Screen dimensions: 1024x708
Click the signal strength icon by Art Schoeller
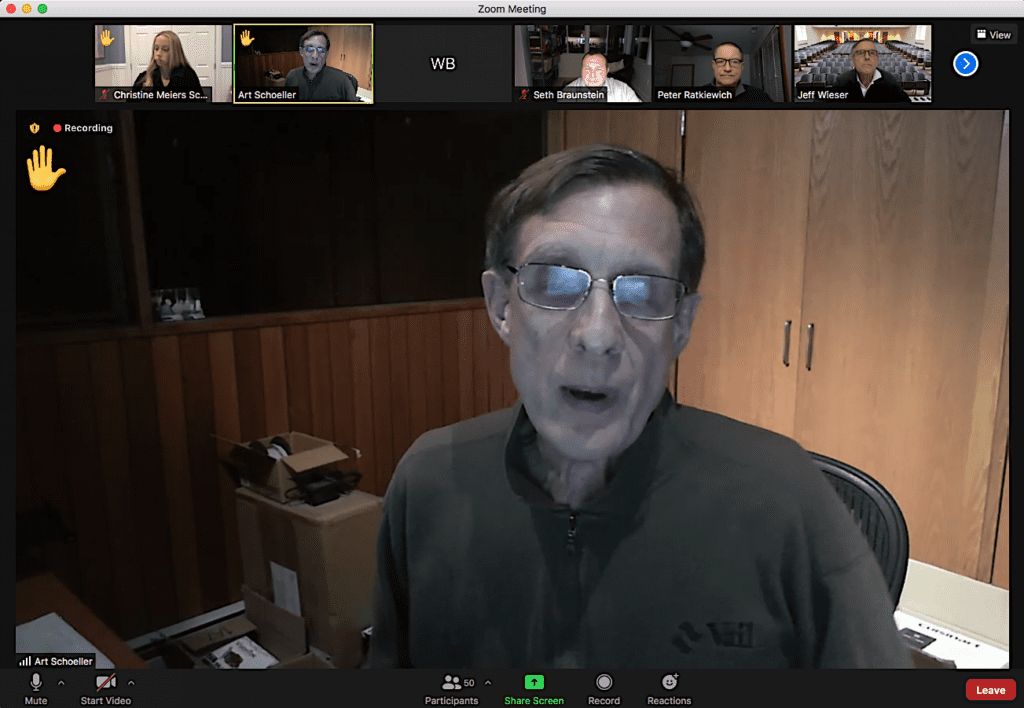pyautogui.click(x=25, y=661)
